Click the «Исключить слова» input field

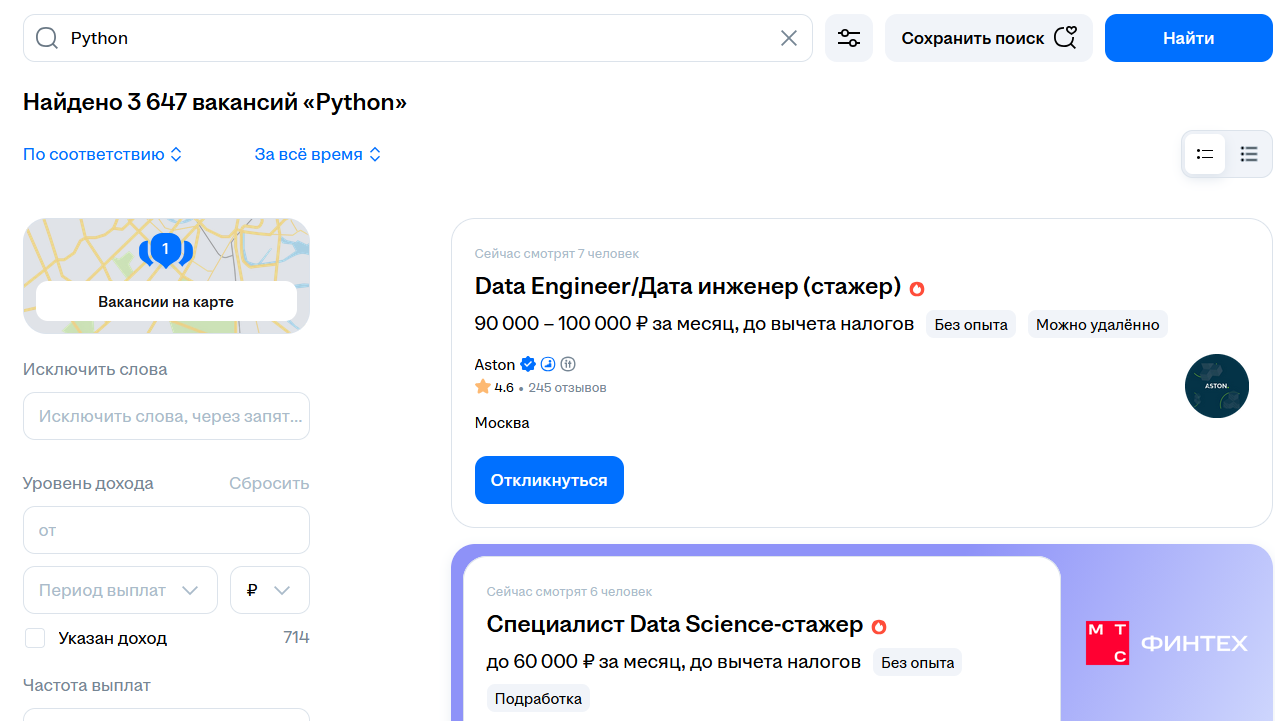pyautogui.click(x=166, y=416)
